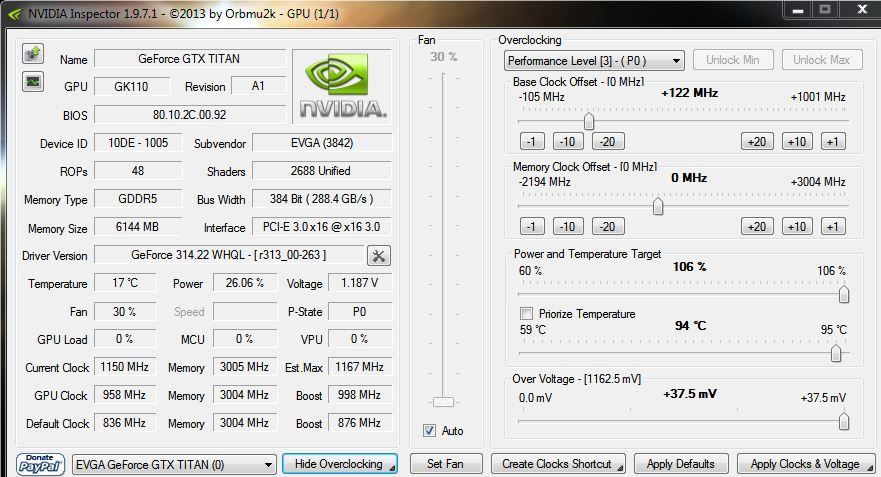Click the Hide Overclocking button

(340, 464)
